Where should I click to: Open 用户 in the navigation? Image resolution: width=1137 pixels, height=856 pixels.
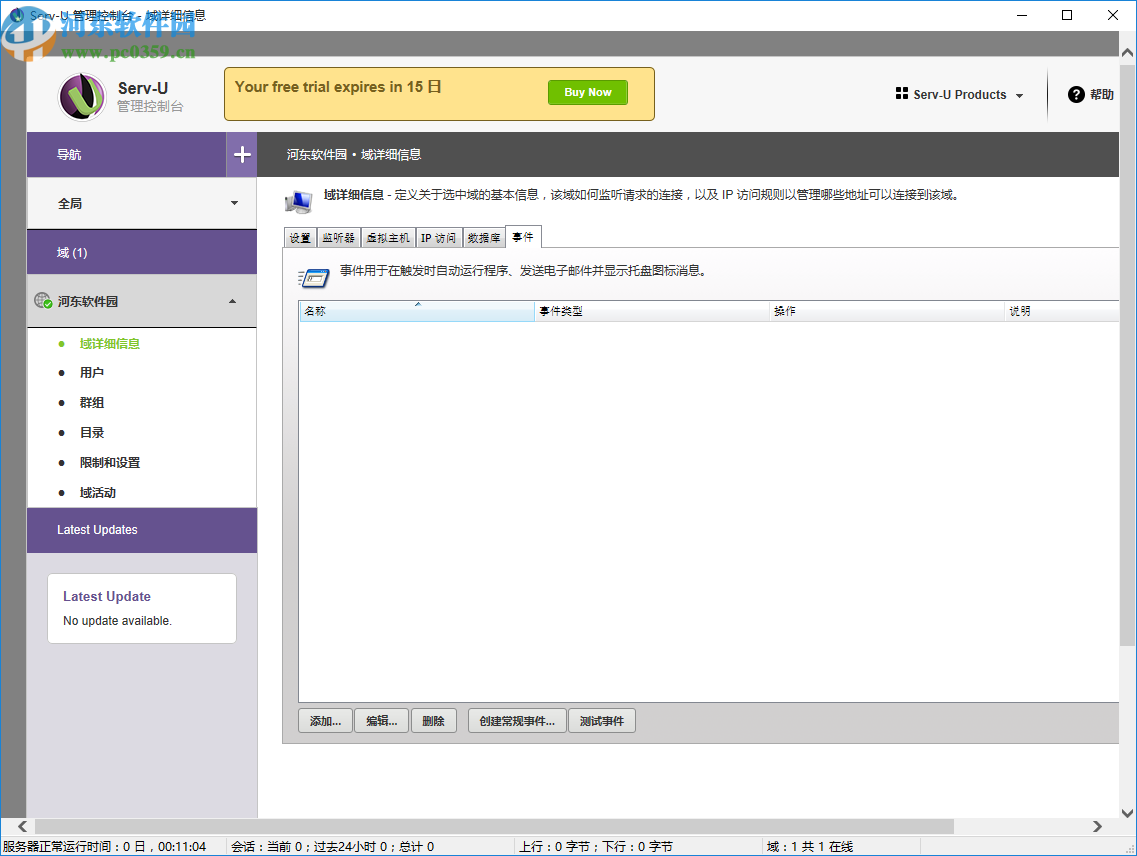(91, 373)
